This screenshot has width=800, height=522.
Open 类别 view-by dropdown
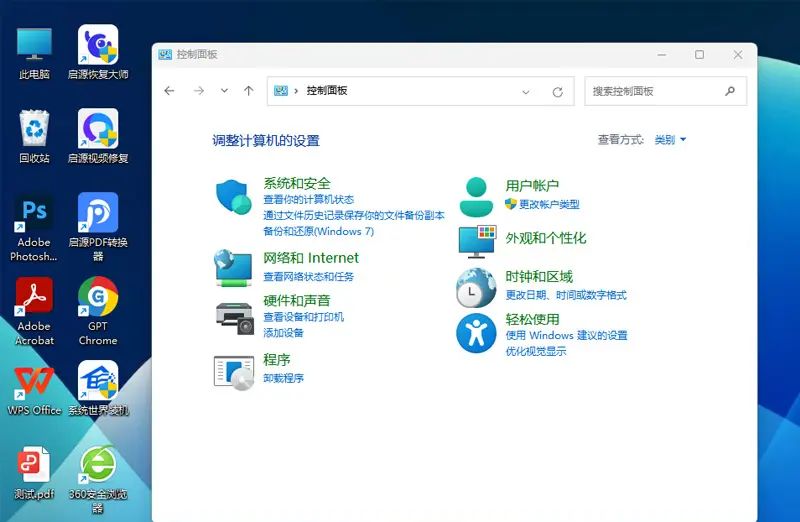click(670, 139)
